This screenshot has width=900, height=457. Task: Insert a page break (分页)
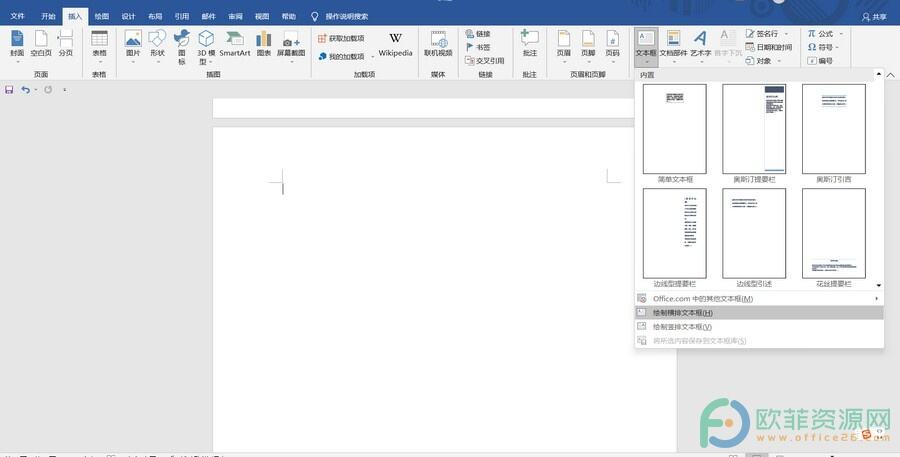65,45
